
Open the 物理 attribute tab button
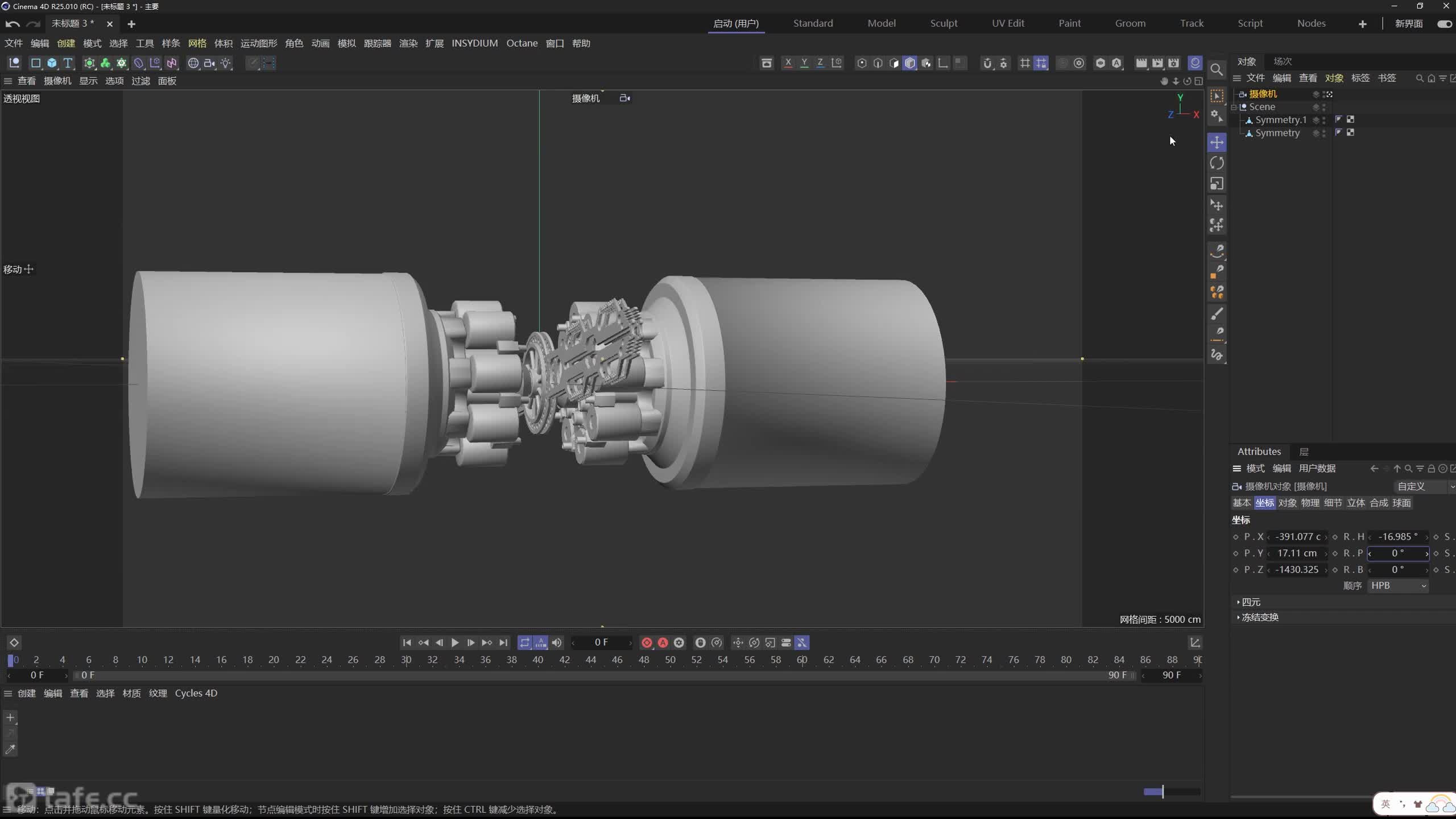pos(1310,503)
